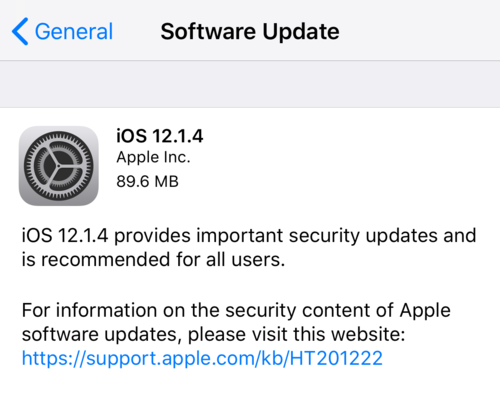The image size is (500, 395).
Task: Open the support.apple.com/kb/HT201222 link
Action: pos(202,359)
